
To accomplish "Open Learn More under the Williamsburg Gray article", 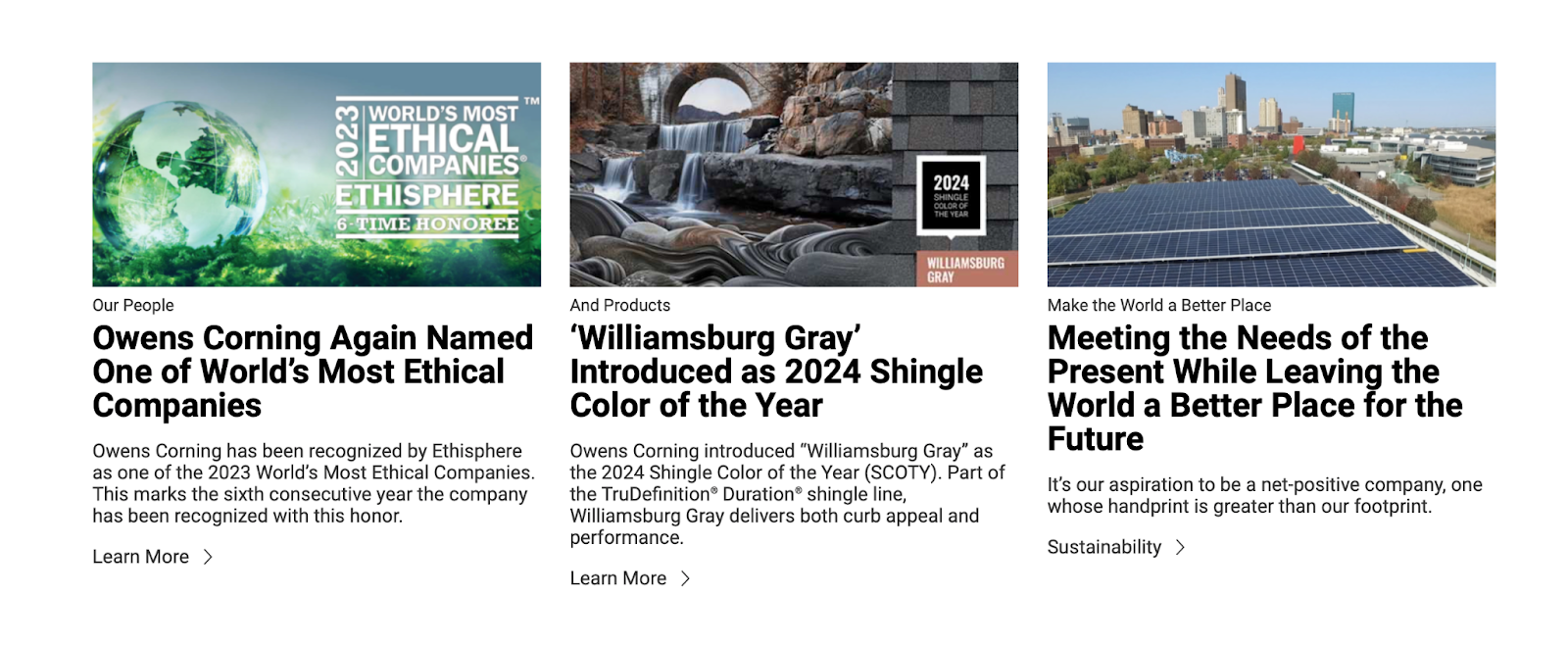I will (618, 578).
